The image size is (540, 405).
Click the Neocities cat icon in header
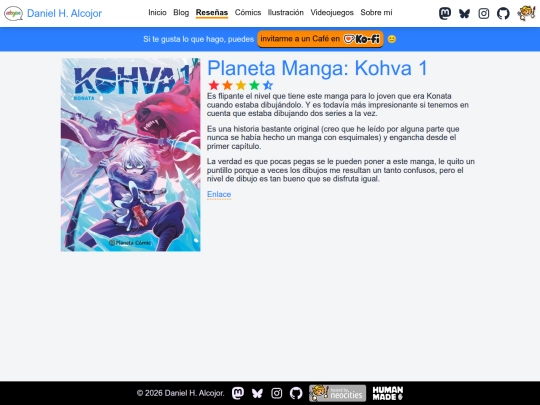pos(526,13)
